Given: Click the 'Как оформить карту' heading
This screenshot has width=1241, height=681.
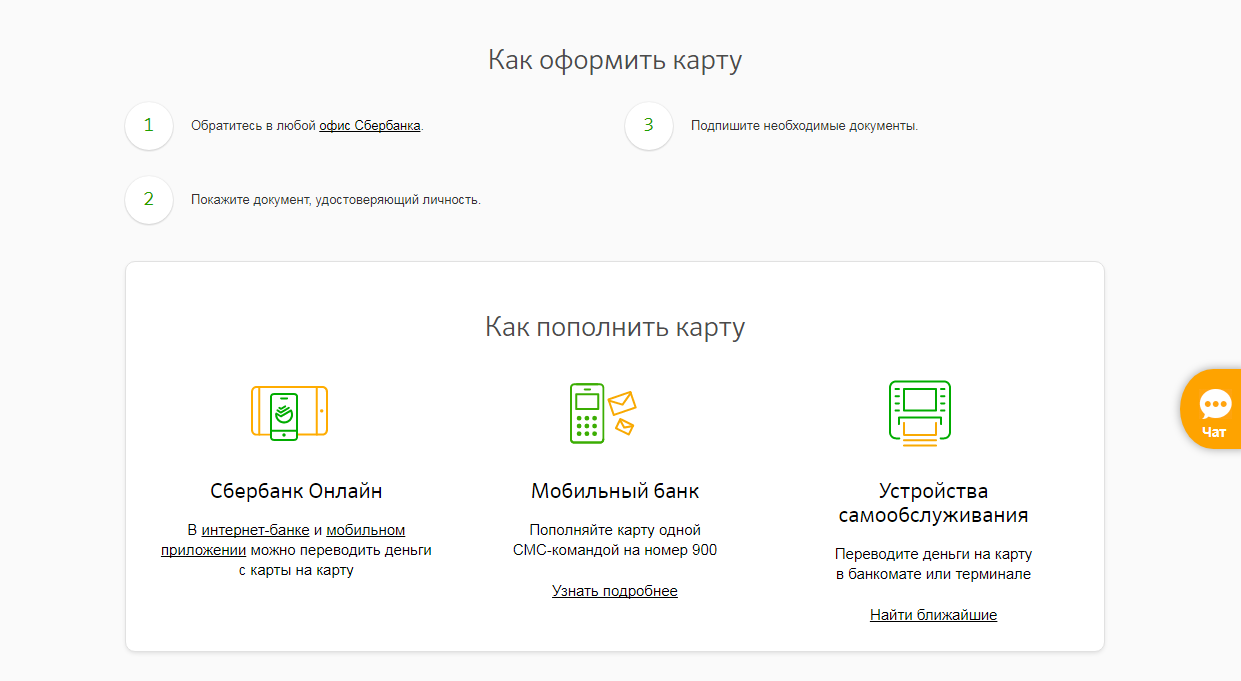Looking at the screenshot, I should tap(615, 60).
